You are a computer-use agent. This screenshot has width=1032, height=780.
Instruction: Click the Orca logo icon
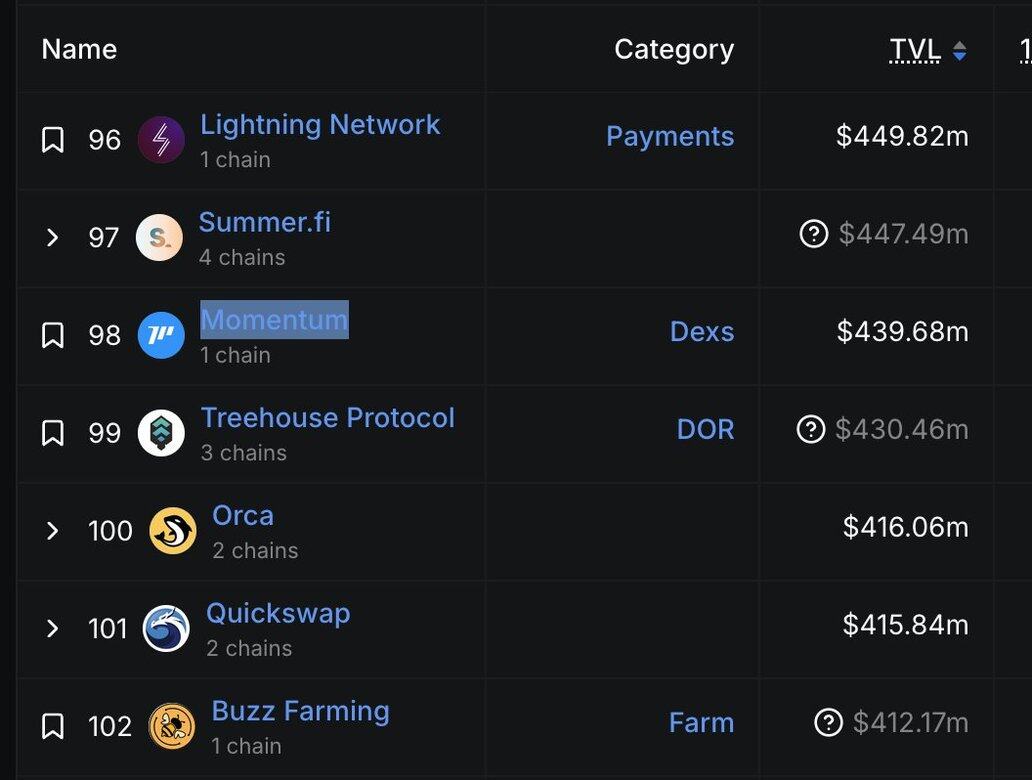click(x=173, y=530)
